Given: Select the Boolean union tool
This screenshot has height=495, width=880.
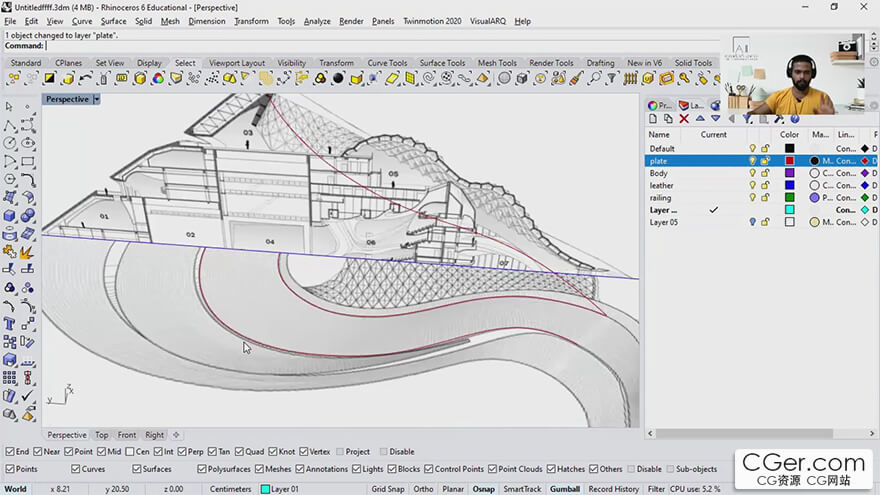Looking at the screenshot, I should click(x=28, y=216).
